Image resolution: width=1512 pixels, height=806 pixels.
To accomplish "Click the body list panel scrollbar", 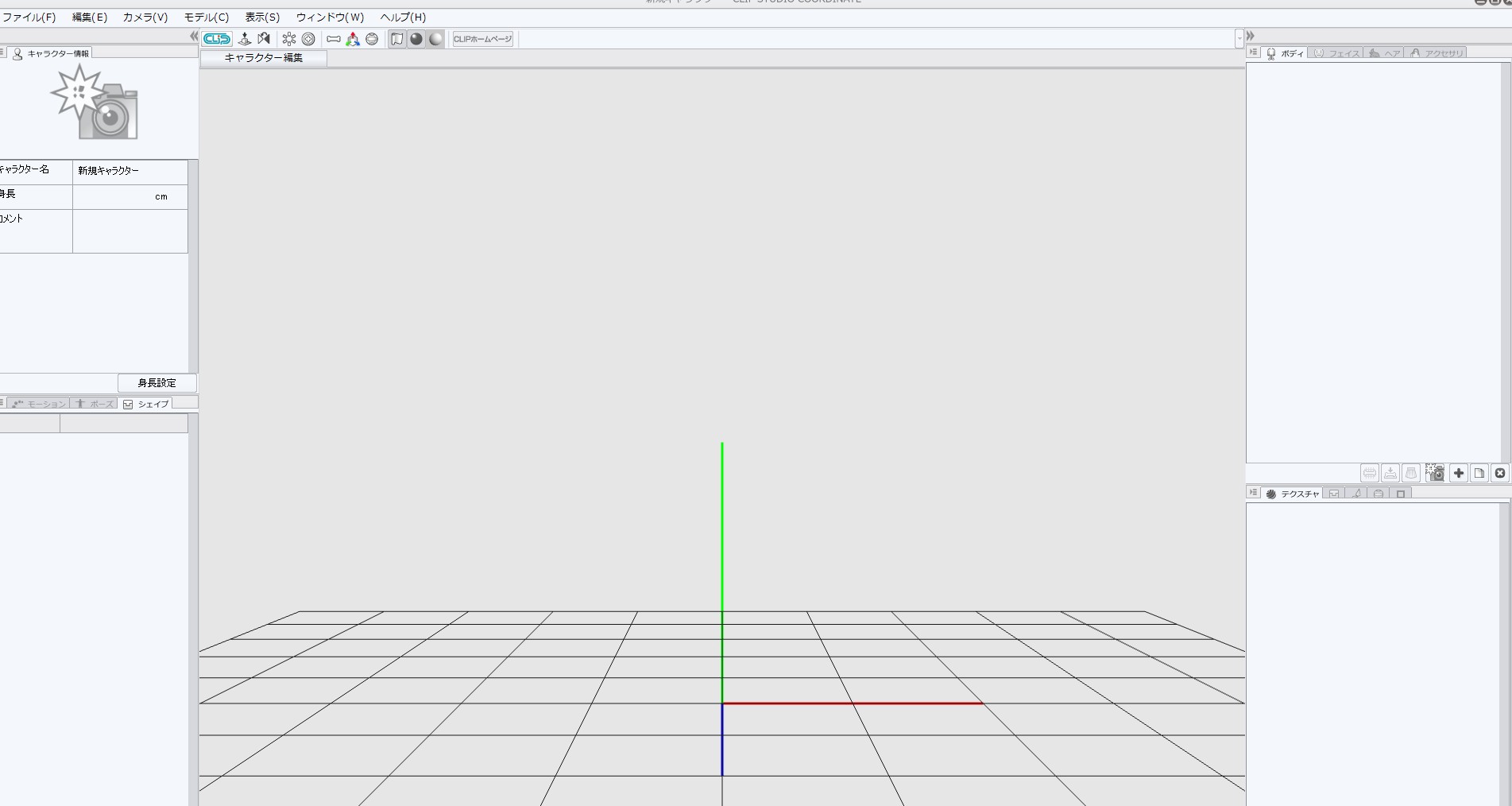I will pyautogui.click(x=1505, y=262).
